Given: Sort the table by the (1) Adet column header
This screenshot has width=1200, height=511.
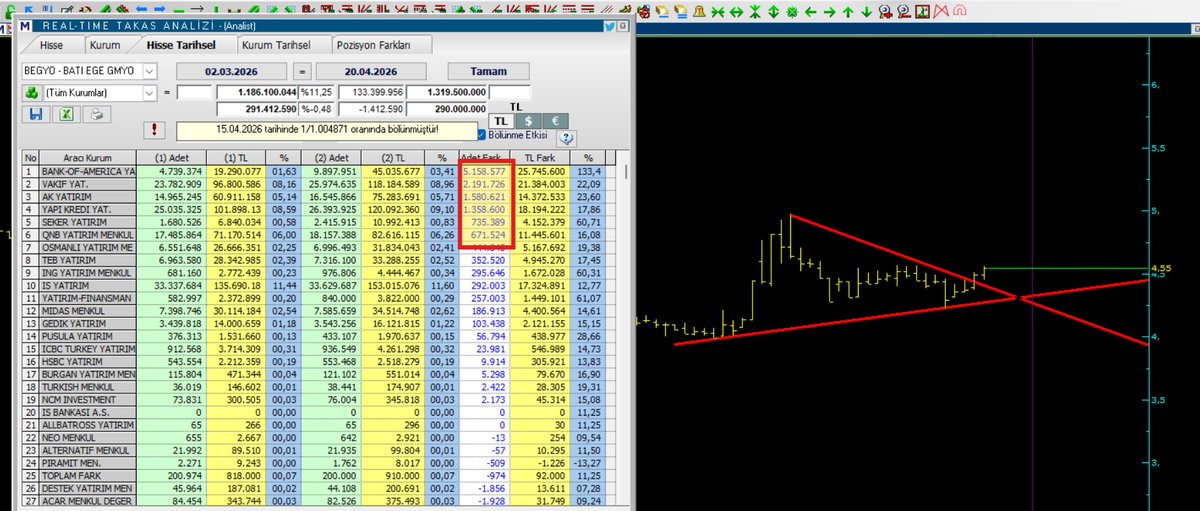Looking at the screenshot, I should pos(171,158).
